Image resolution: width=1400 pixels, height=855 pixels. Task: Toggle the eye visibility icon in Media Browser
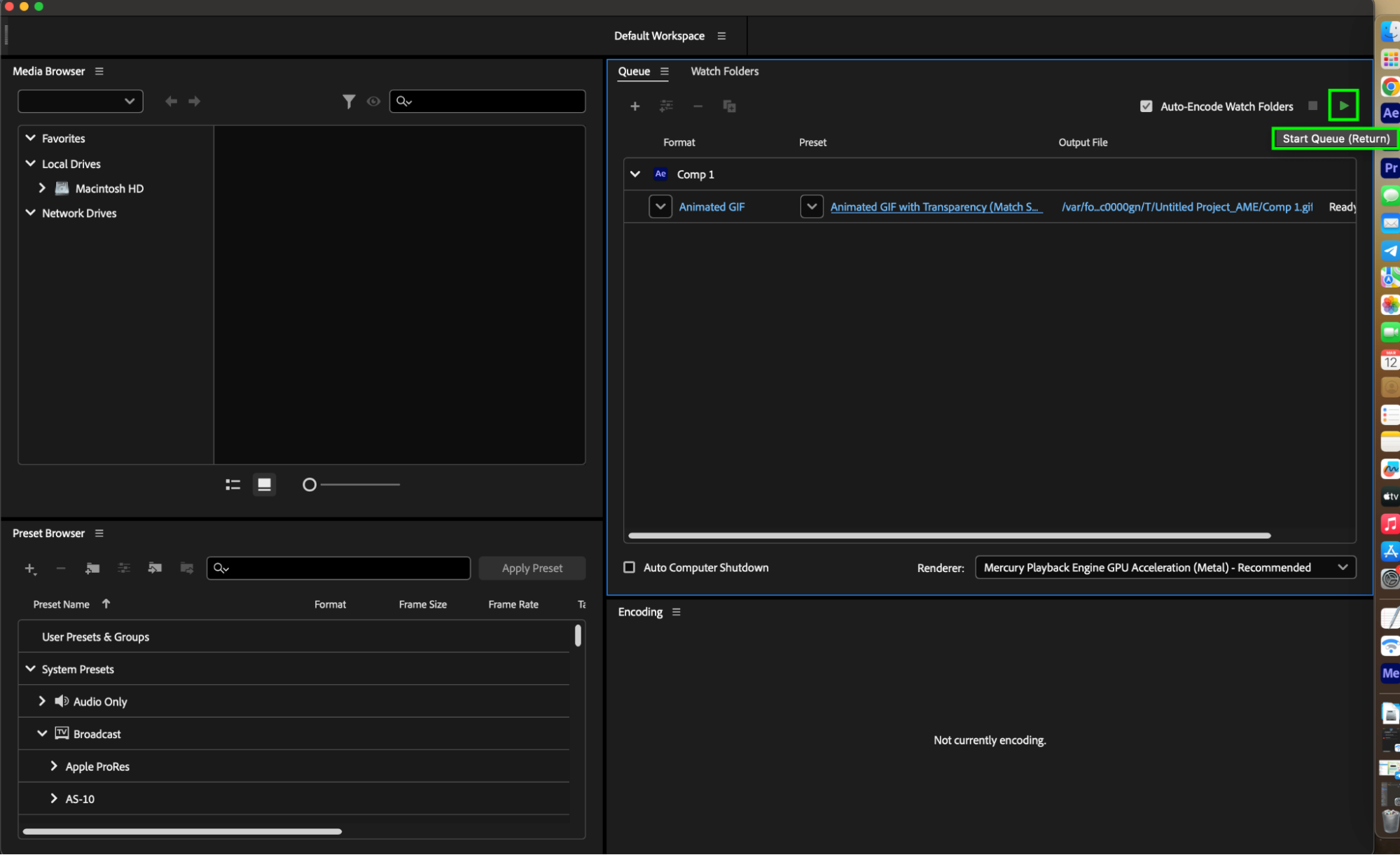pyautogui.click(x=373, y=102)
